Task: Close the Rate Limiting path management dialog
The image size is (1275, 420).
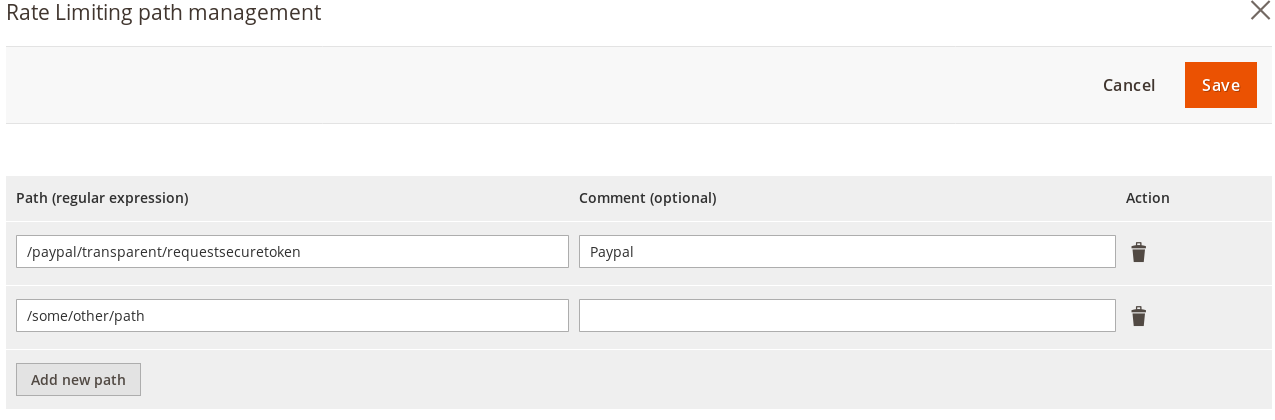Action: [1260, 11]
